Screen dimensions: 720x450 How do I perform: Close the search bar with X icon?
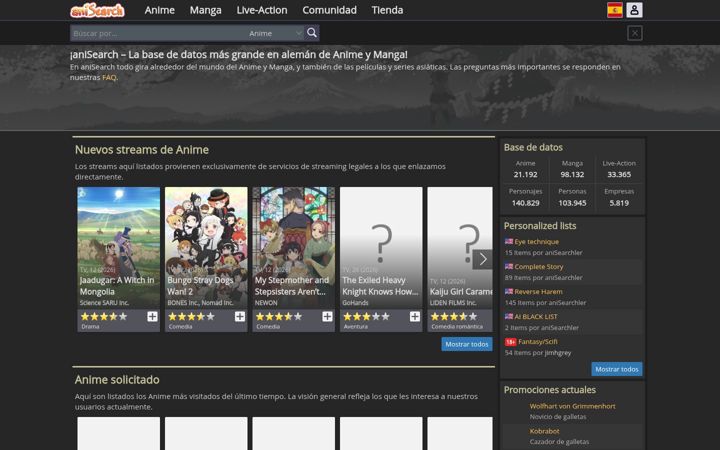coord(635,33)
